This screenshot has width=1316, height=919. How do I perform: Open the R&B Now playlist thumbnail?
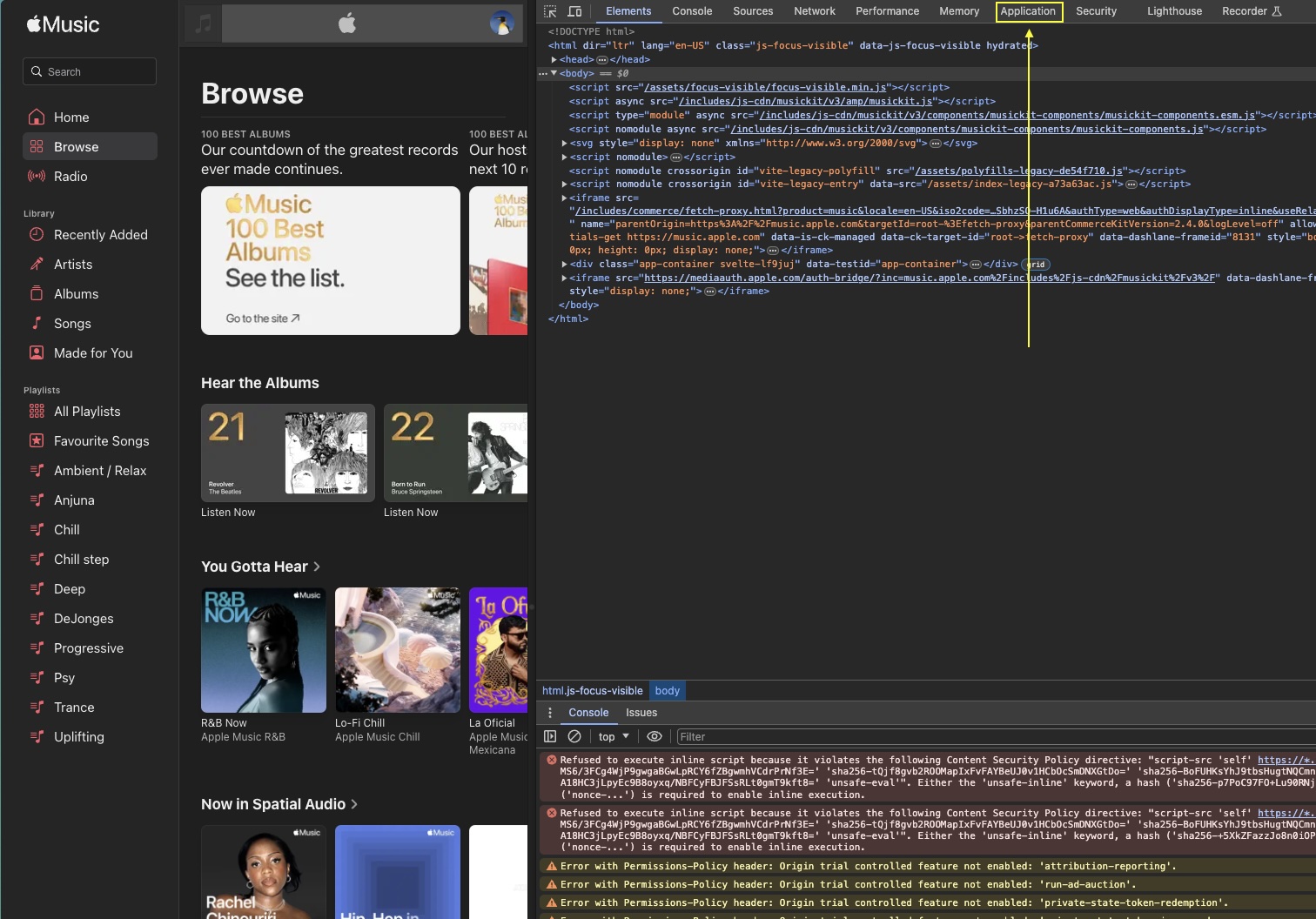tap(264, 650)
